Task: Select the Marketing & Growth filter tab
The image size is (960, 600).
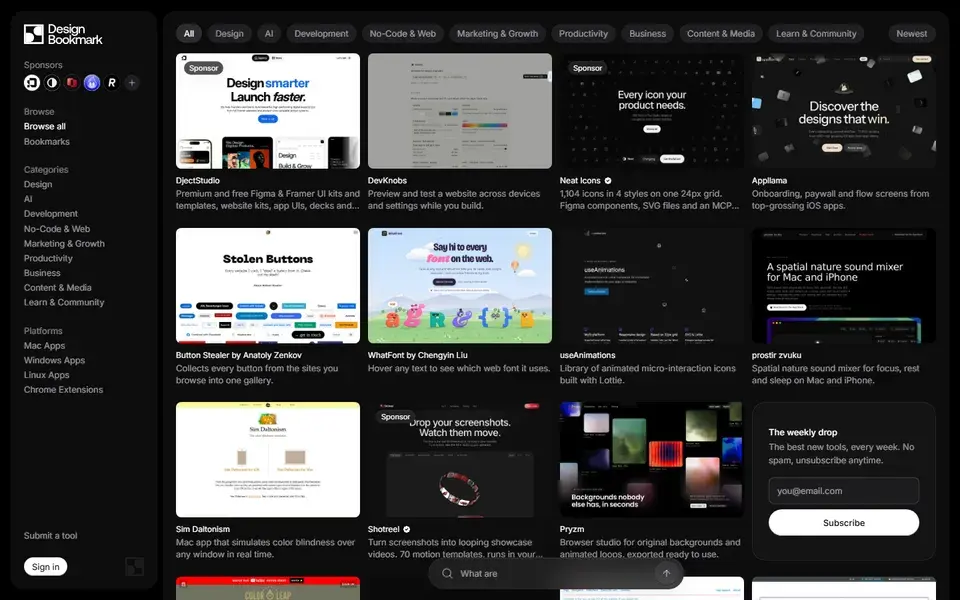Action: coord(498,34)
